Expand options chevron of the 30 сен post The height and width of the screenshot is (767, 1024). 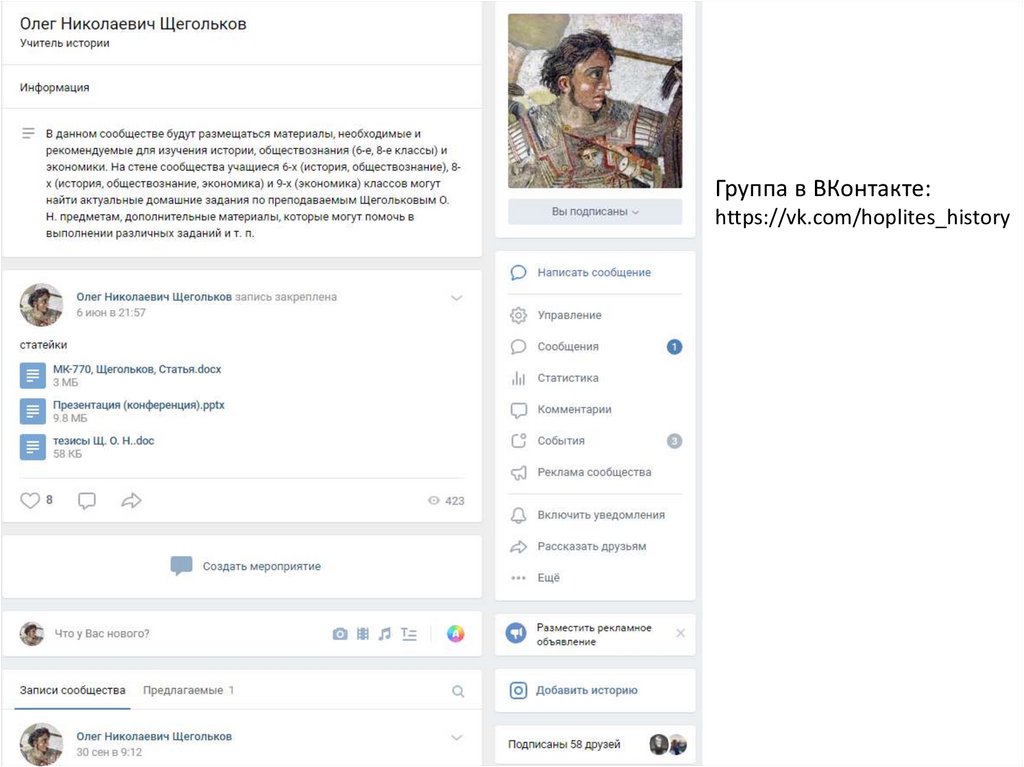point(456,738)
